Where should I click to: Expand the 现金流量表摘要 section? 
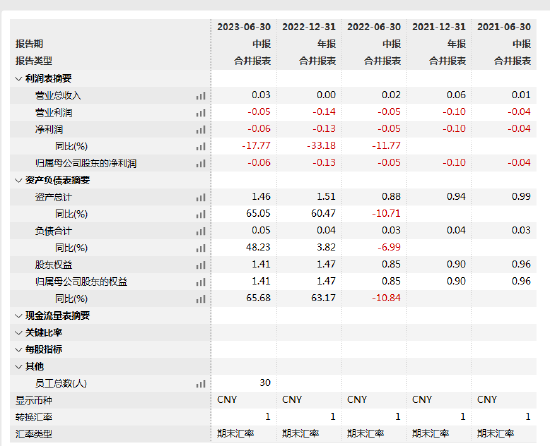(x=19, y=316)
